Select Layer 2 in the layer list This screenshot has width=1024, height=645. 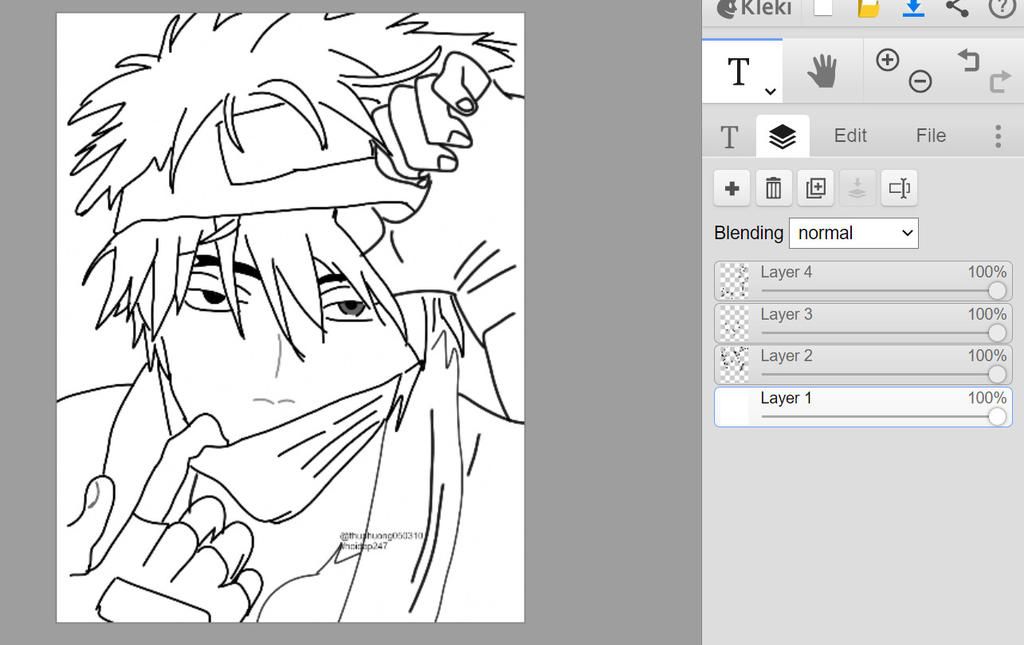(x=863, y=365)
